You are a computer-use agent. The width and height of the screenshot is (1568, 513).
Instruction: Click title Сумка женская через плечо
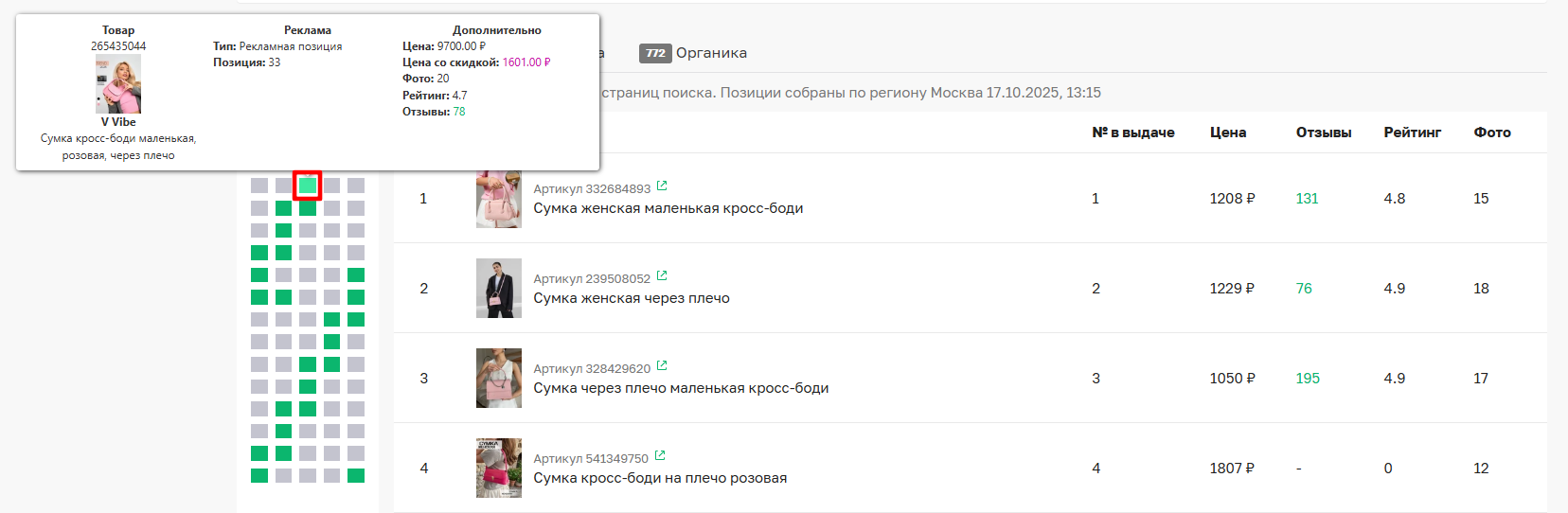(x=632, y=298)
